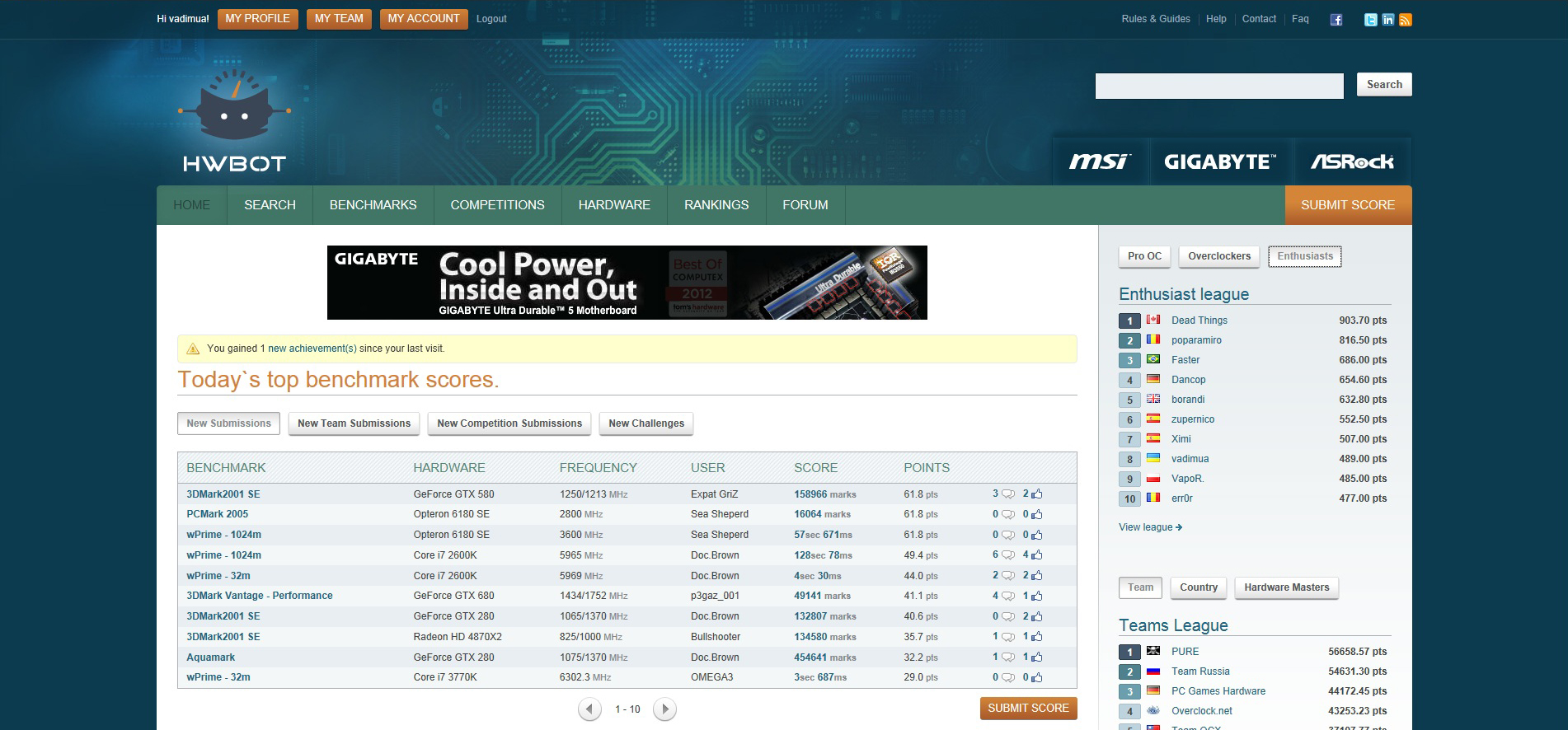Open the Facebook icon in header
1568x730 pixels.
1336,20
